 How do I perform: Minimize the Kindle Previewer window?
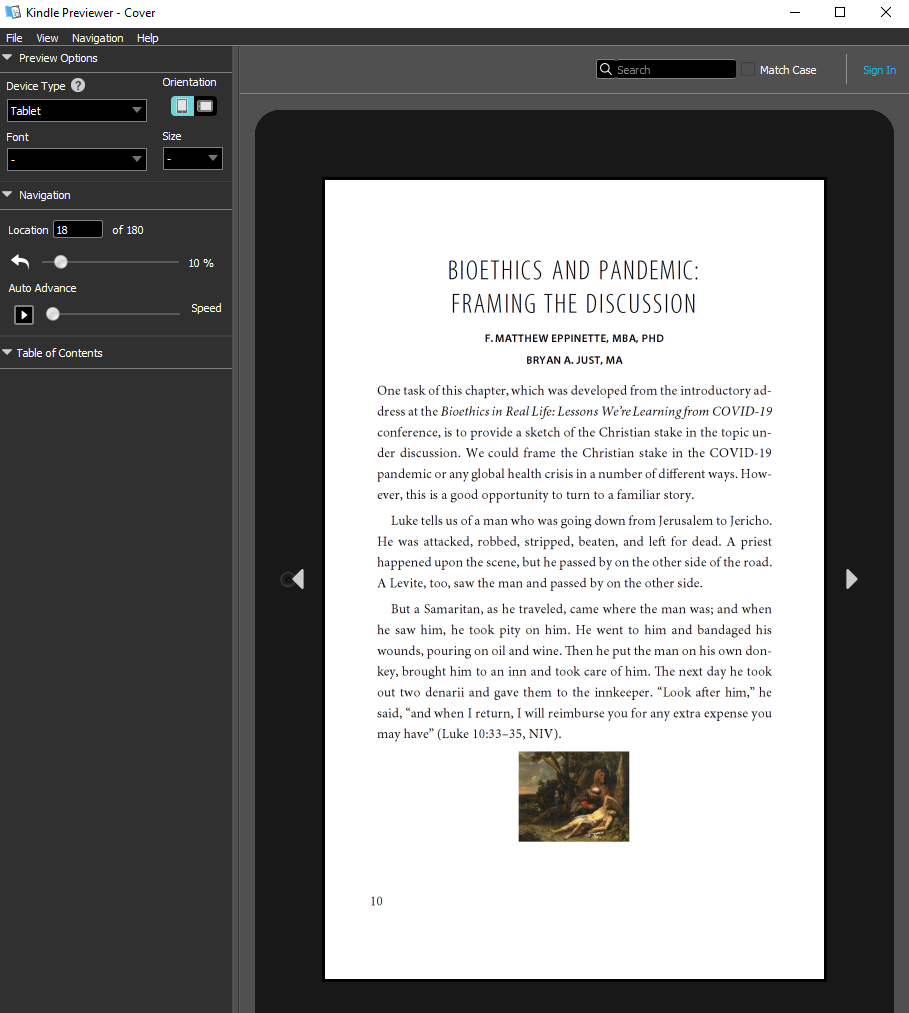point(795,12)
